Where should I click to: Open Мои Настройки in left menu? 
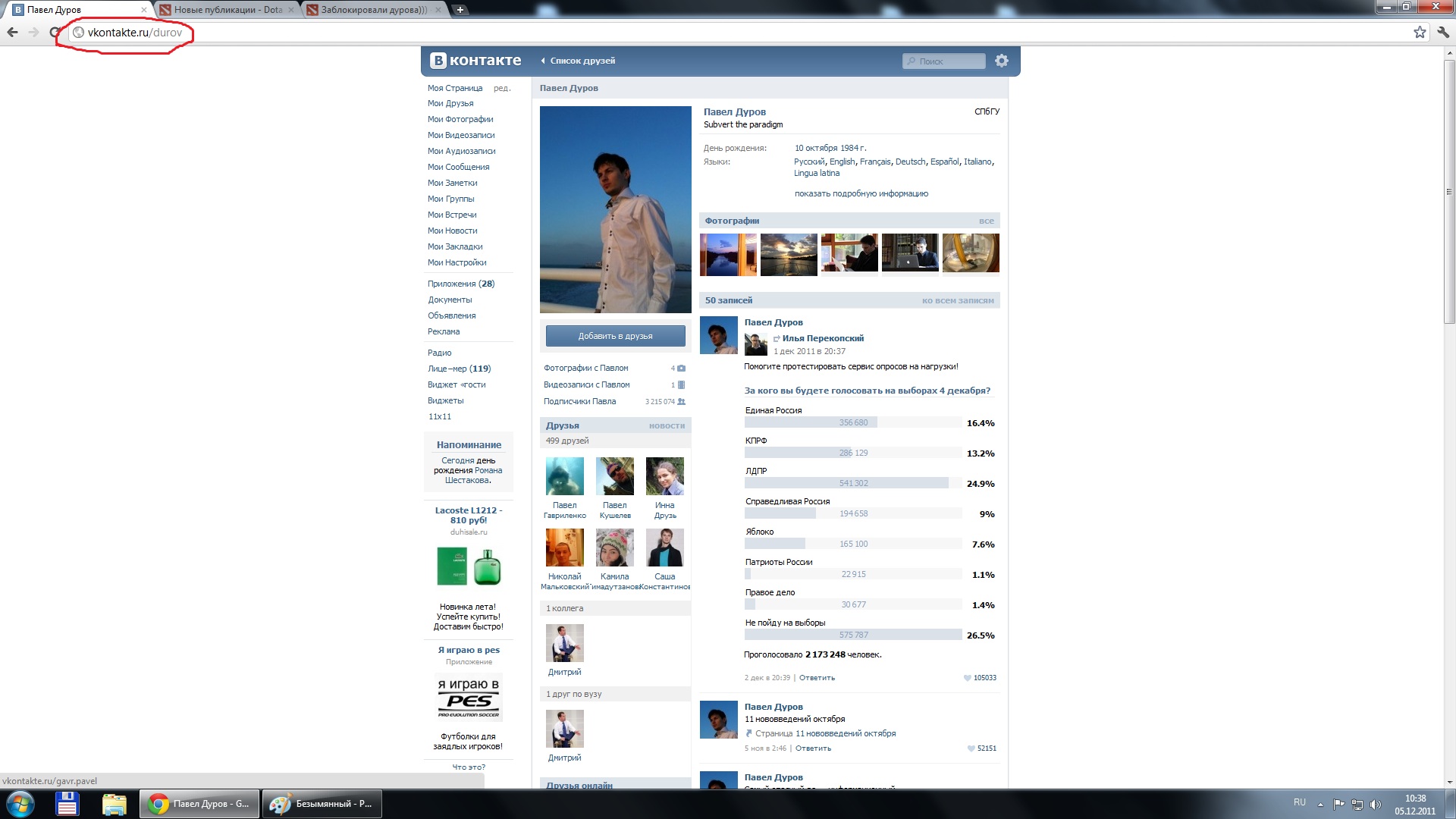tap(457, 263)
